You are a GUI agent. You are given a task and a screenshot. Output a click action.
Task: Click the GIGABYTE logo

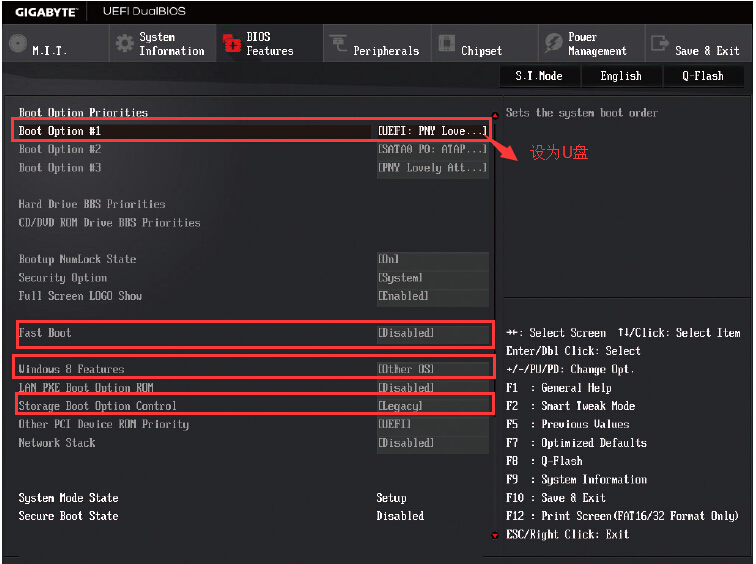click(x=46, y=12)
